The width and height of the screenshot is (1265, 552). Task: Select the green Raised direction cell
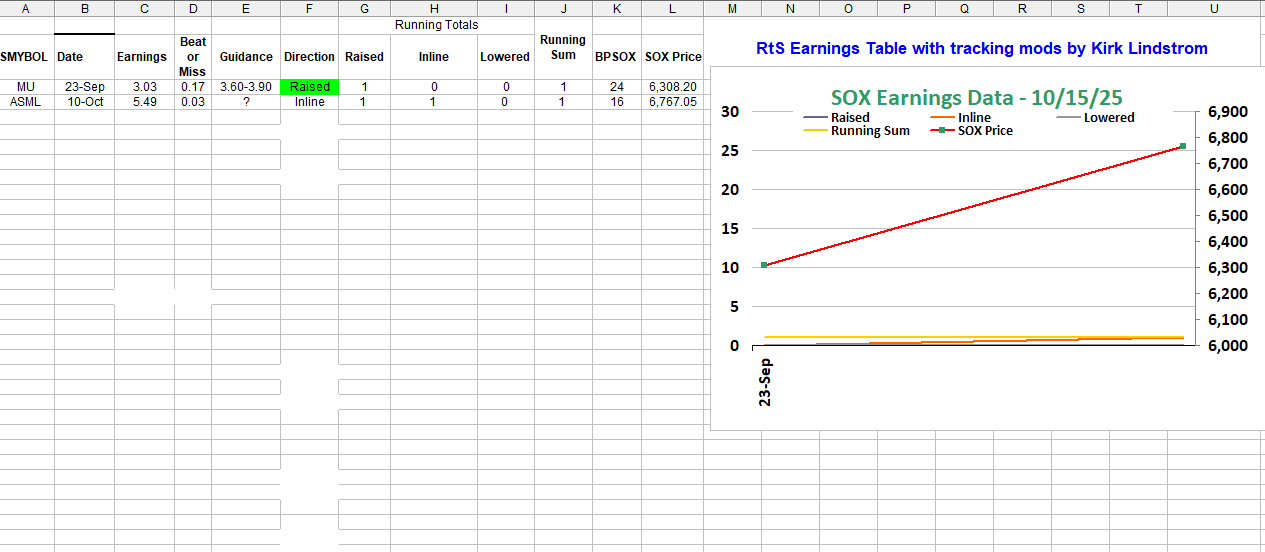pos(310,87)
